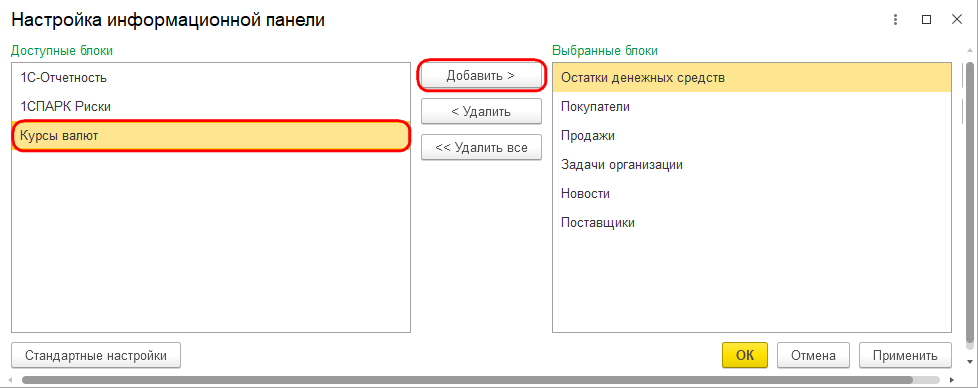Click the Добавить > button
The width and height of the screenshot is (978, 388).
click(x=481, y=76)
